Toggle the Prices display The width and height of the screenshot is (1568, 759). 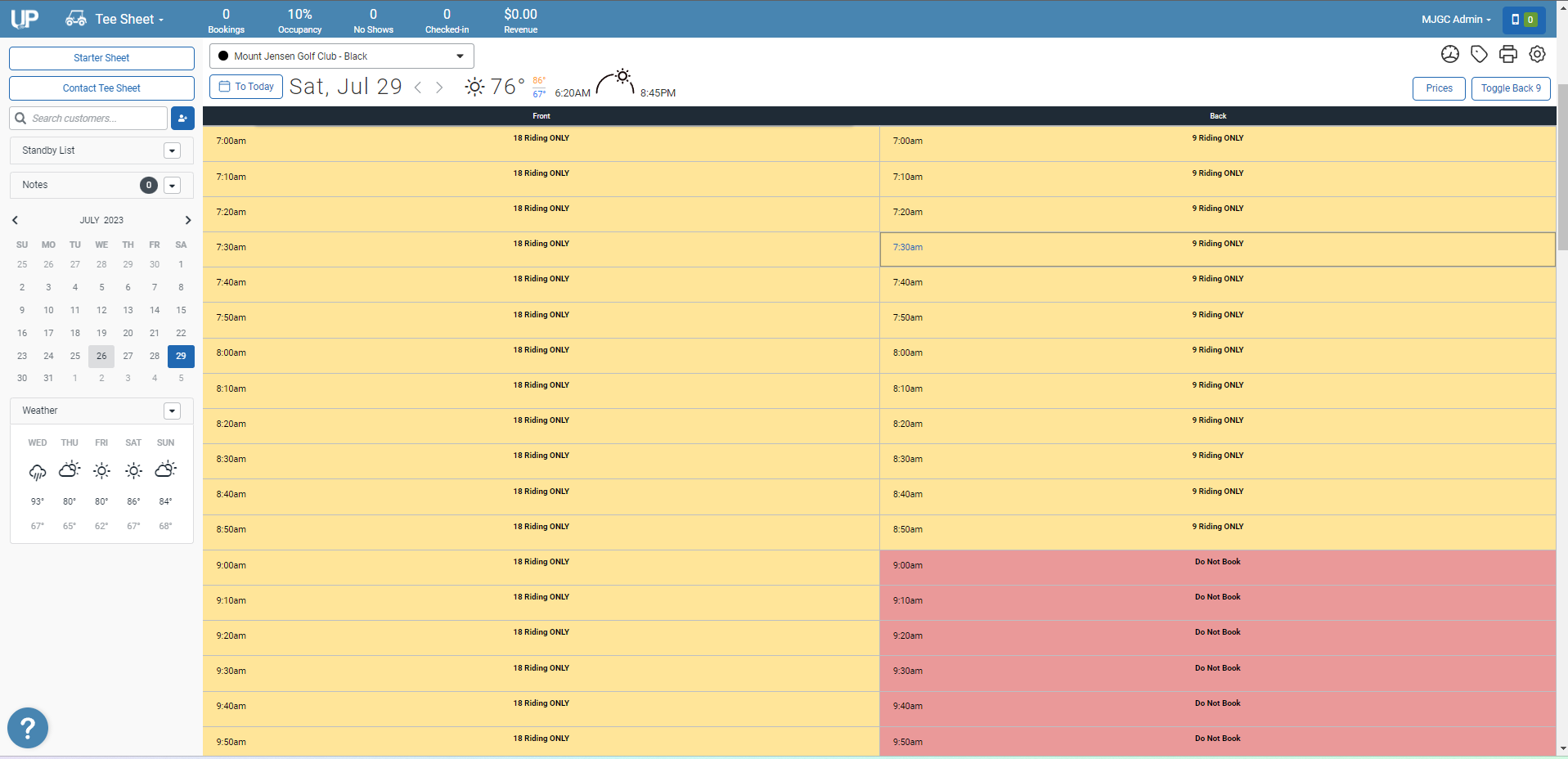point(1438,88)
